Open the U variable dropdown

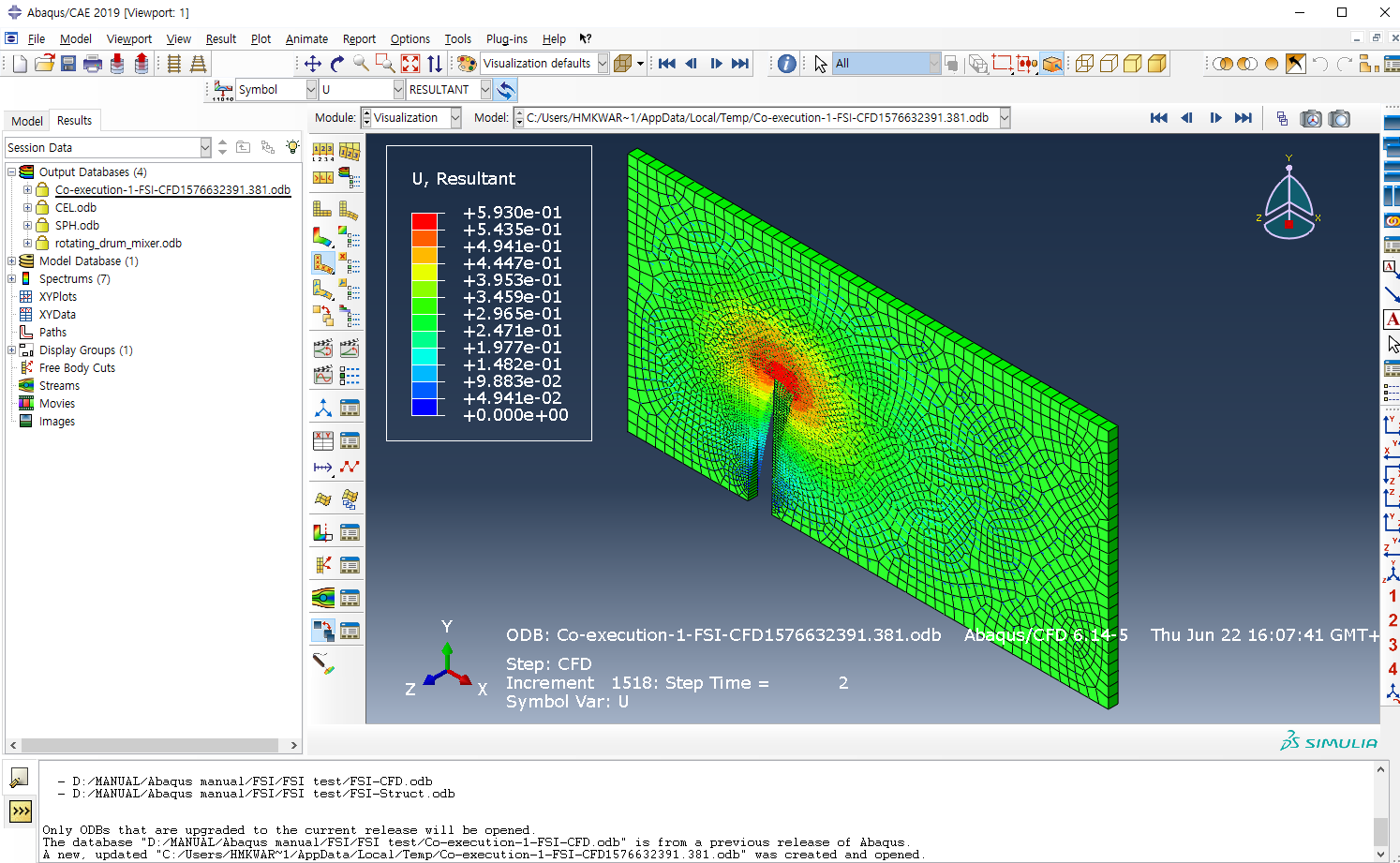tap(398, 90)
